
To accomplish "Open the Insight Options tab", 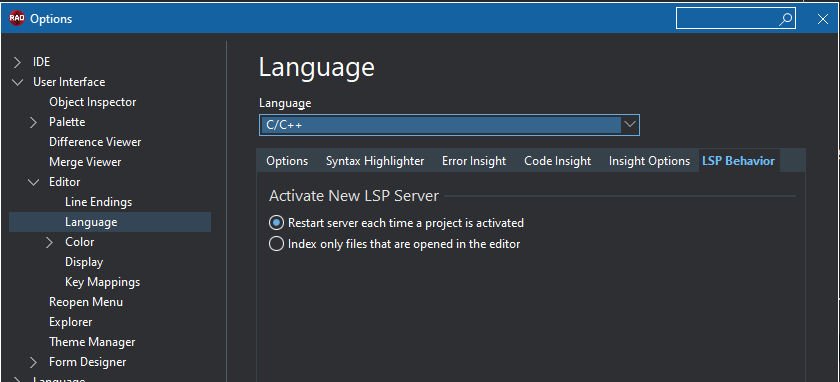I will 649,161.
